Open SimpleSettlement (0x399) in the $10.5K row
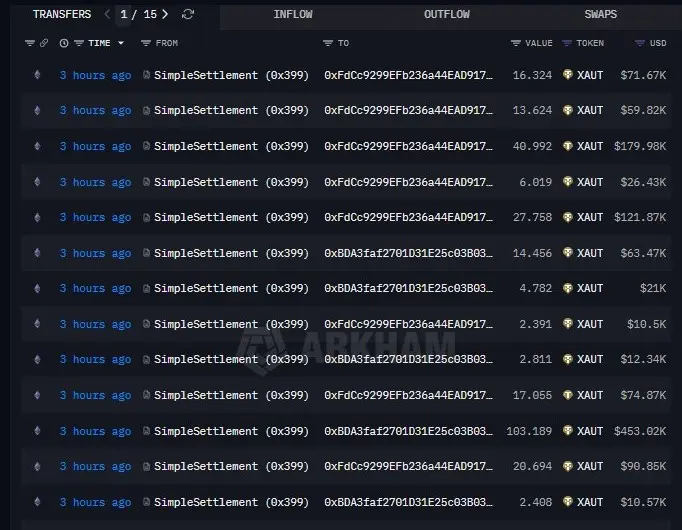The image size is (682, 530). [231, 324]
